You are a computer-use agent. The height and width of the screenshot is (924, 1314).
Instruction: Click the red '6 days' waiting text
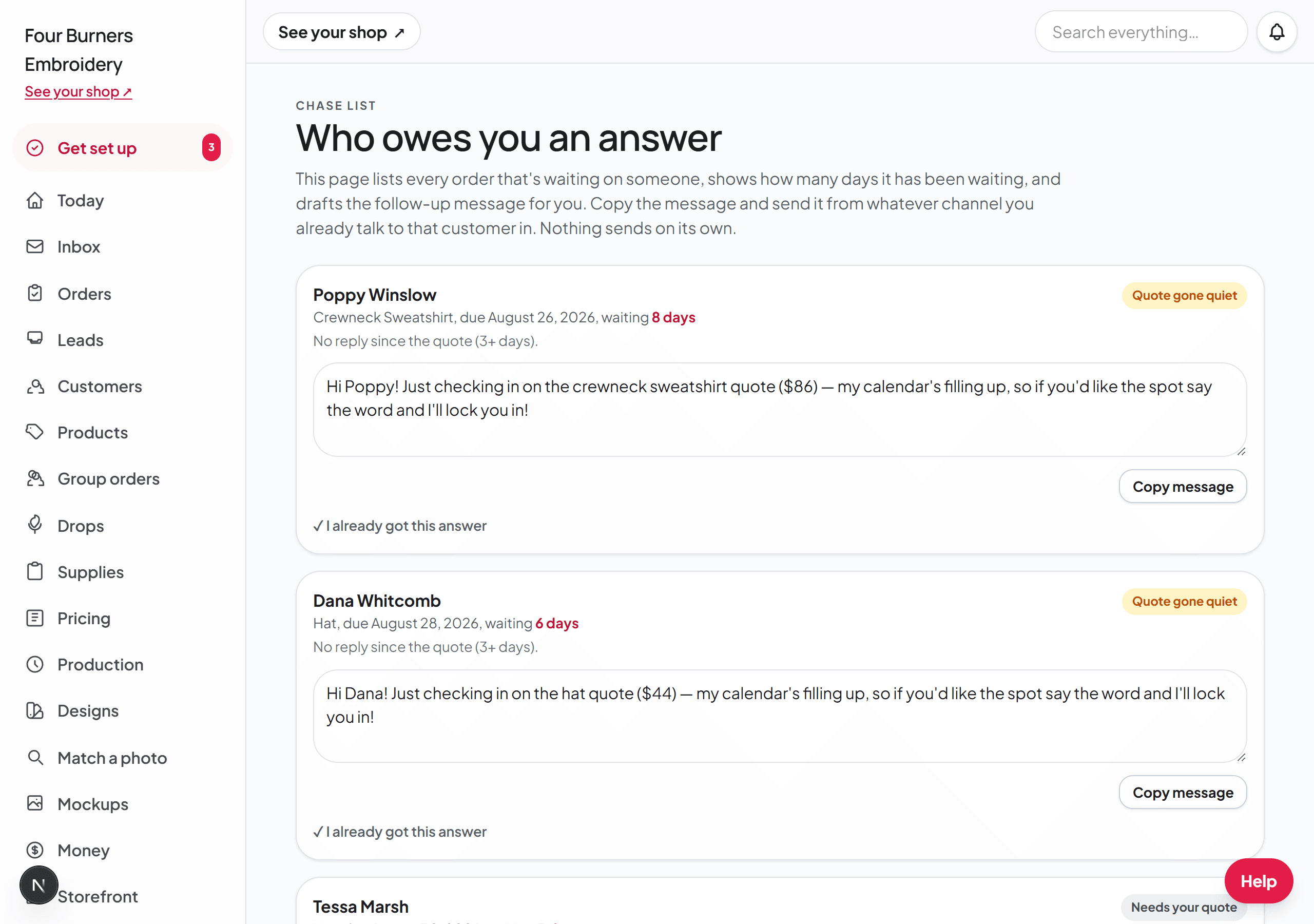(557, 623)
